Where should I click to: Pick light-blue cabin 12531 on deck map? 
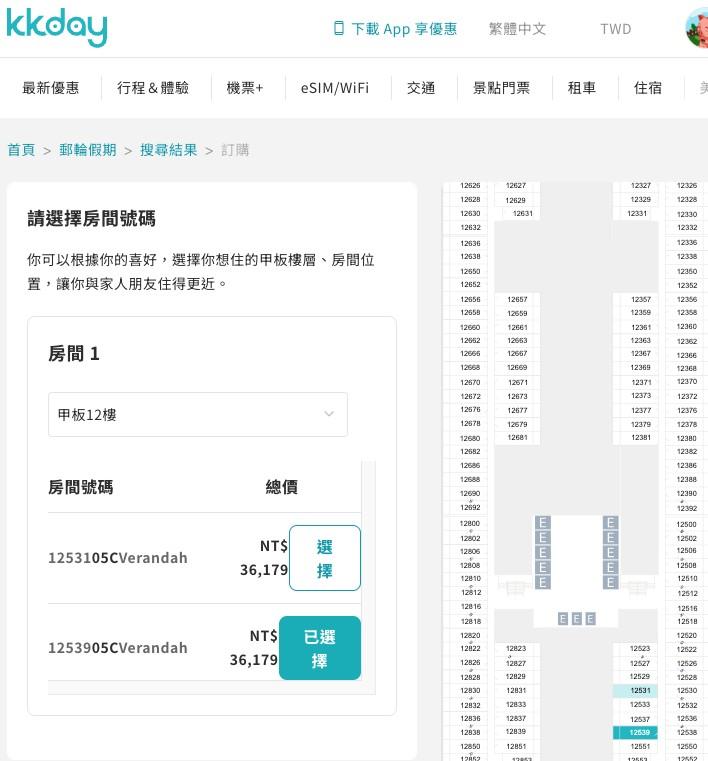click(640, 691)
